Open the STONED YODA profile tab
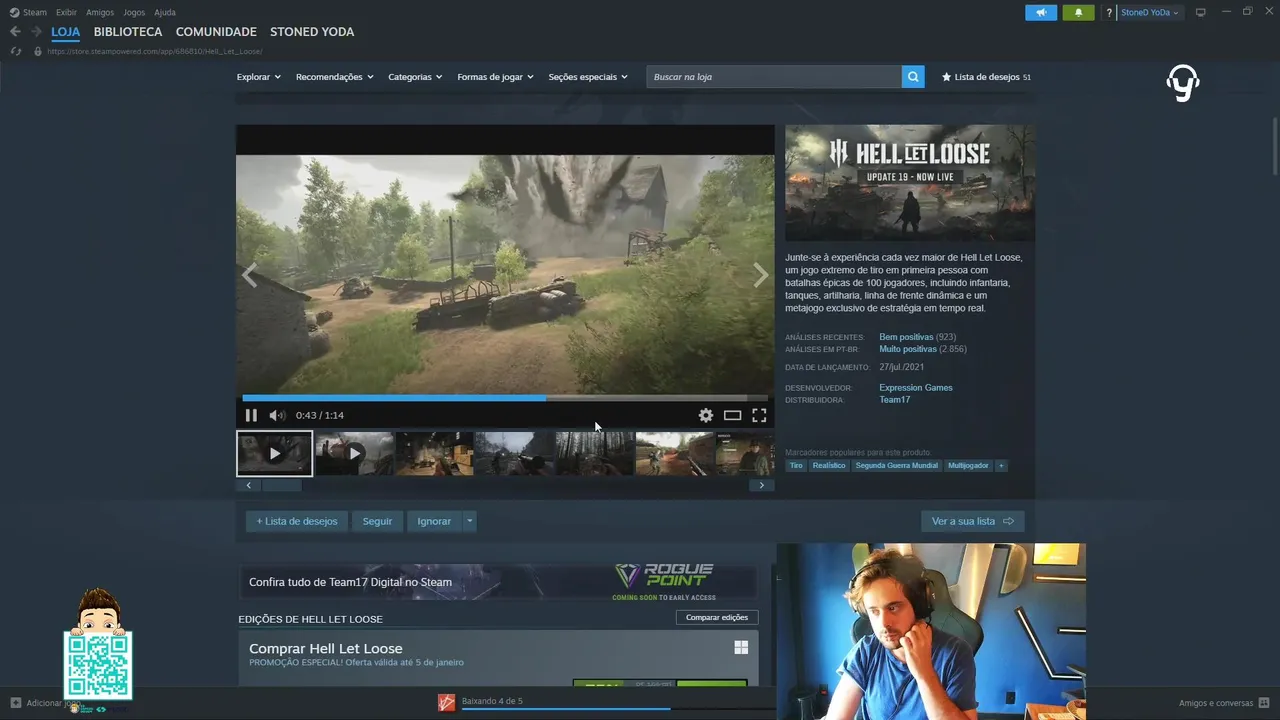 tap(312, 32)
